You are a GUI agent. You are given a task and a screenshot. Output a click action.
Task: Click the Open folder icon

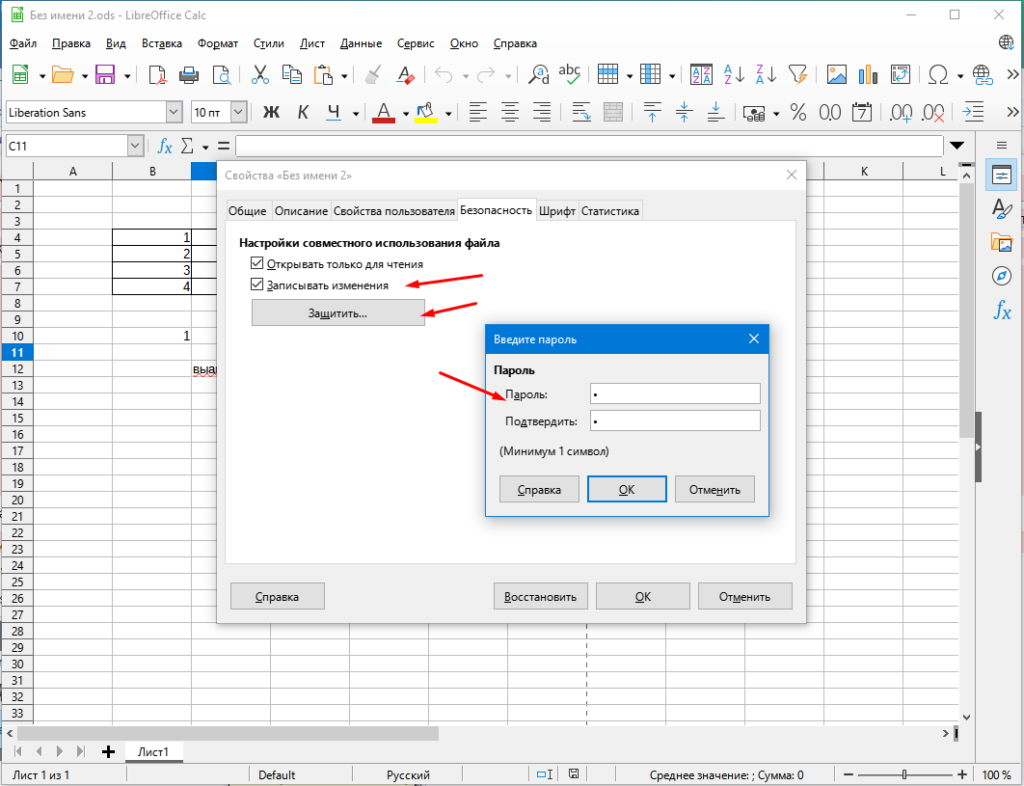pyautogui.click(x=62, y=74)
